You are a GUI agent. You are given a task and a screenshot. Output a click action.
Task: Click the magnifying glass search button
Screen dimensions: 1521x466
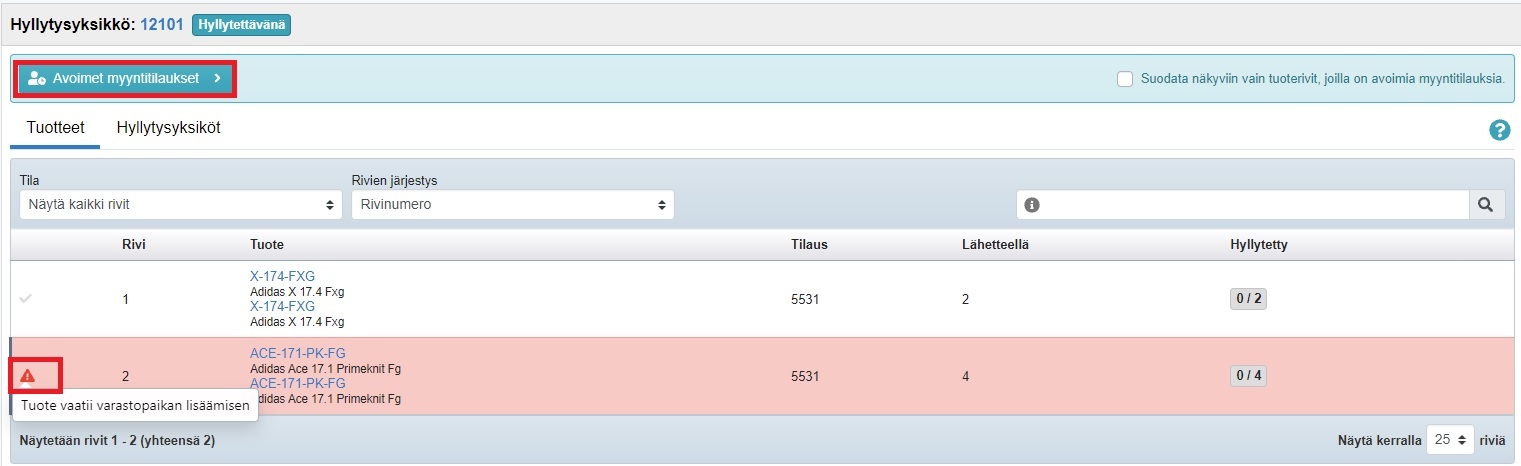pyautogui.click(x=1486, y=205)
